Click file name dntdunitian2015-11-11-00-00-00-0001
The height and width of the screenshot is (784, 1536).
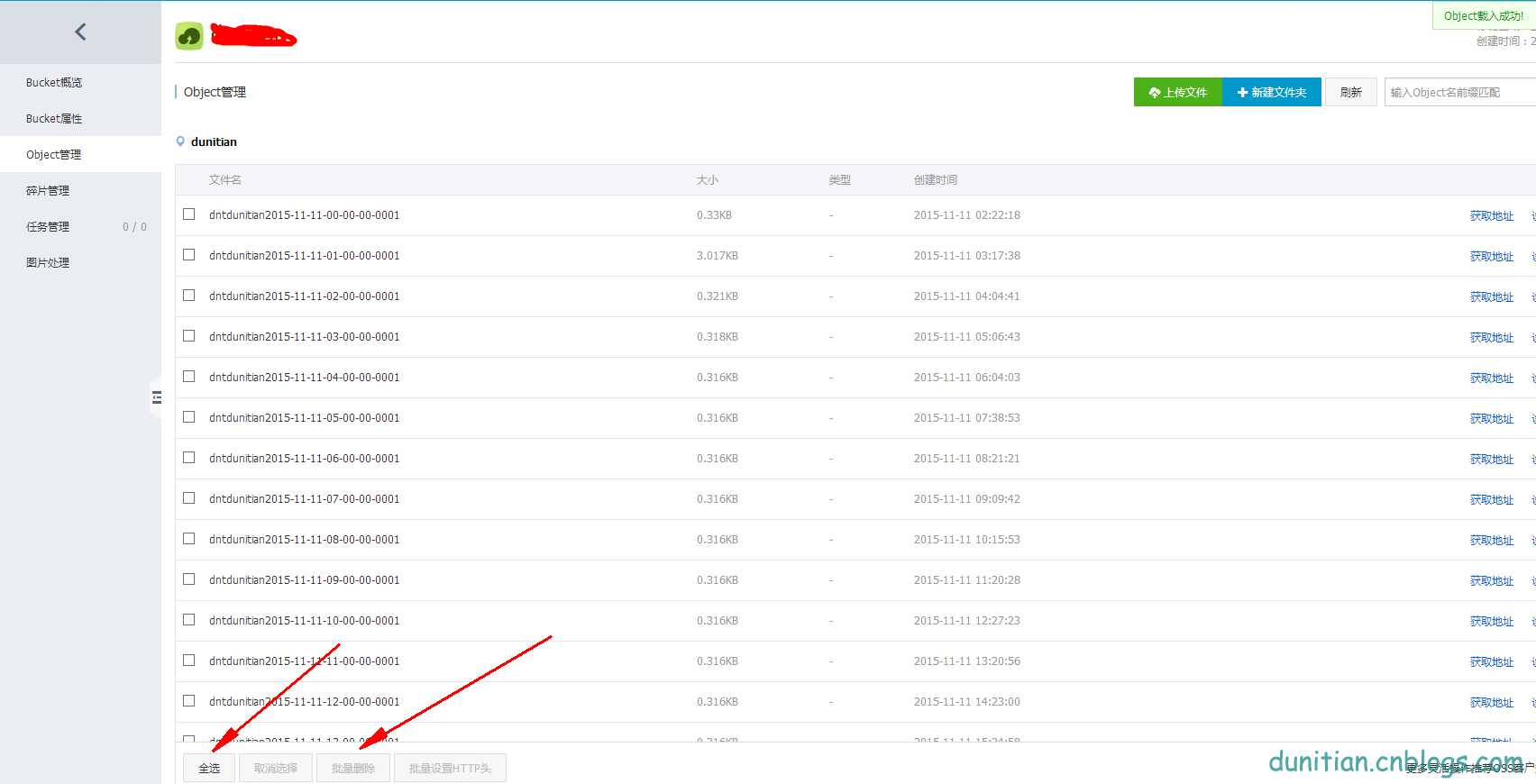[305, 215]
